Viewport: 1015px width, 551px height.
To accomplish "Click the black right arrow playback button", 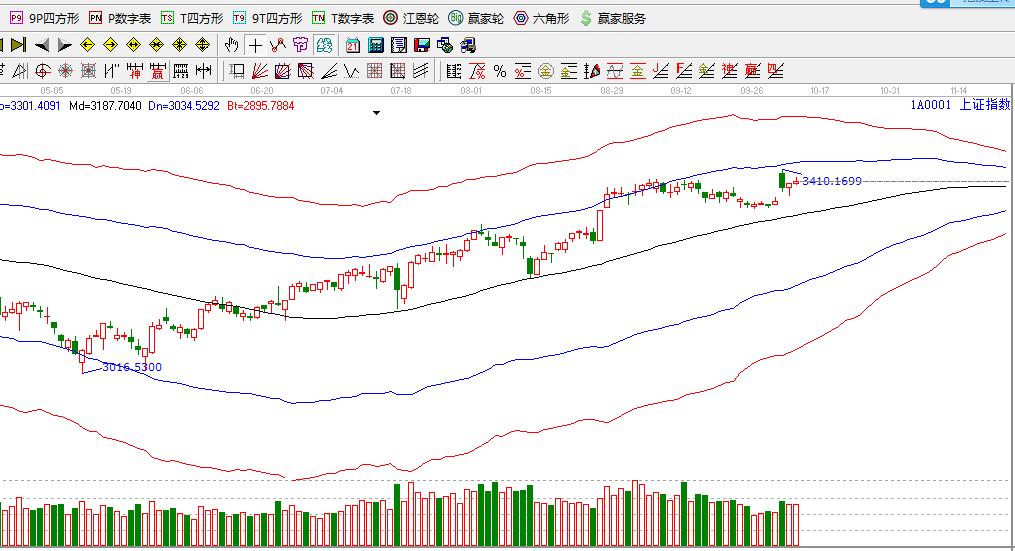I will coord(64,45).
